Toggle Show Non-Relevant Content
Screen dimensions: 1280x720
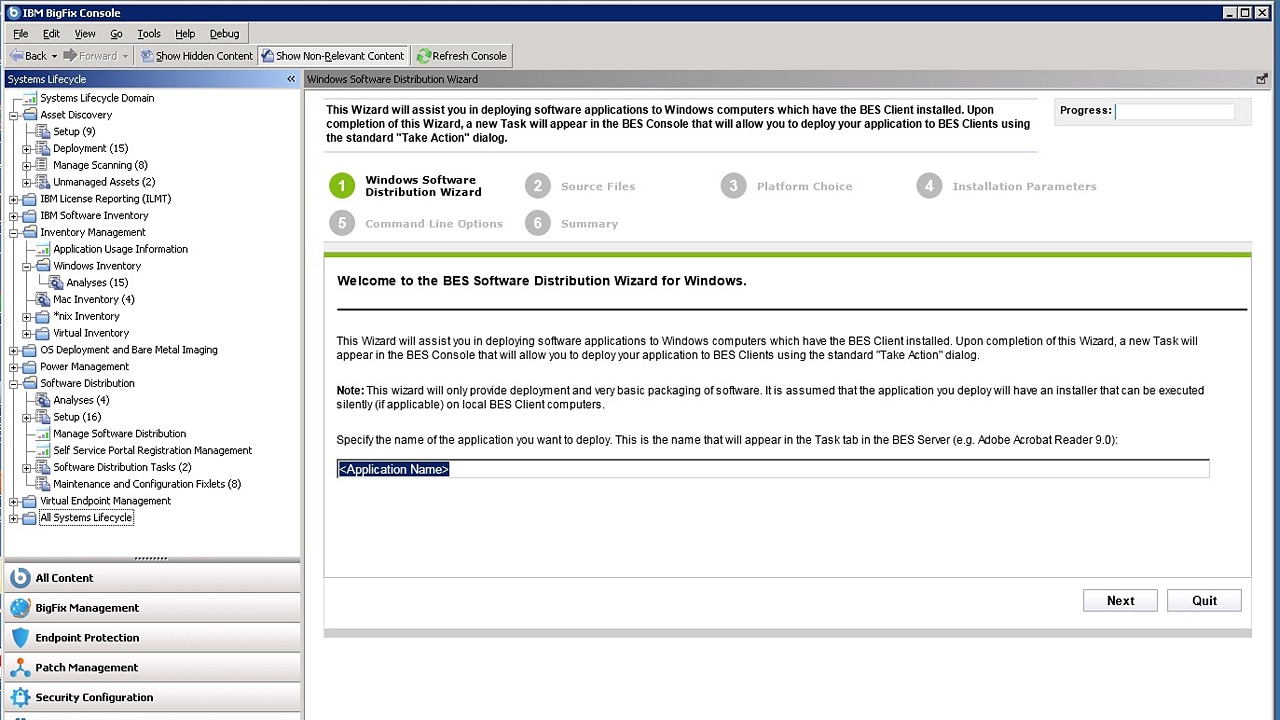click(x=333, y=56)
